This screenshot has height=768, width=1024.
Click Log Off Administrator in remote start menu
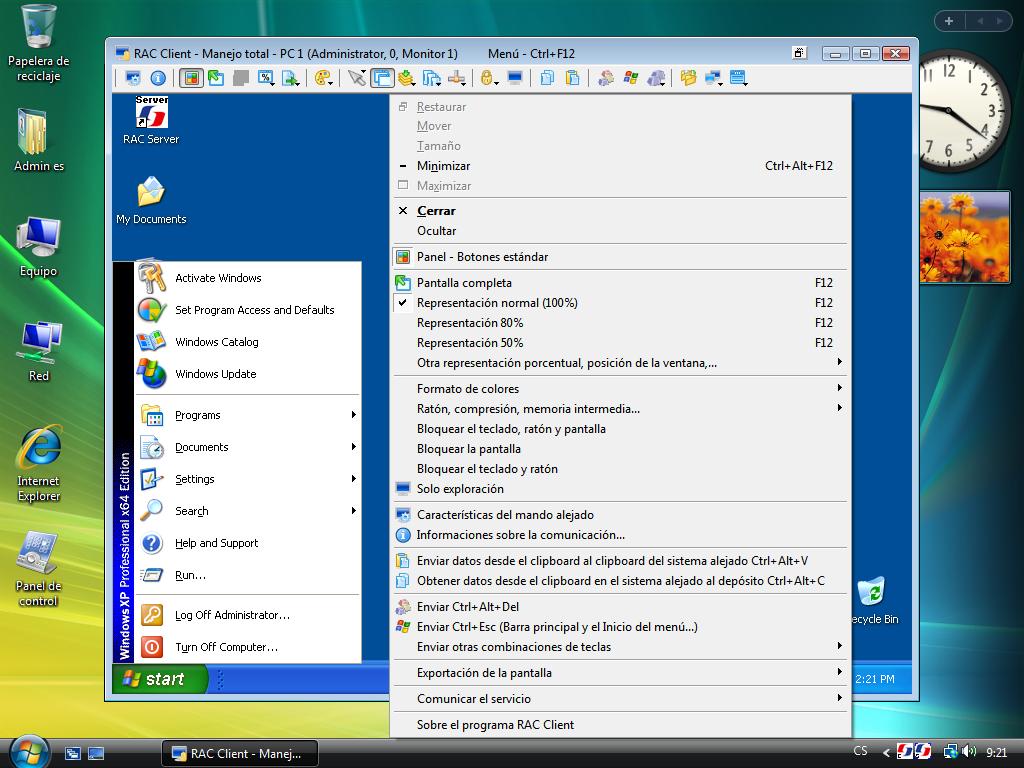[x=248, y=615]
